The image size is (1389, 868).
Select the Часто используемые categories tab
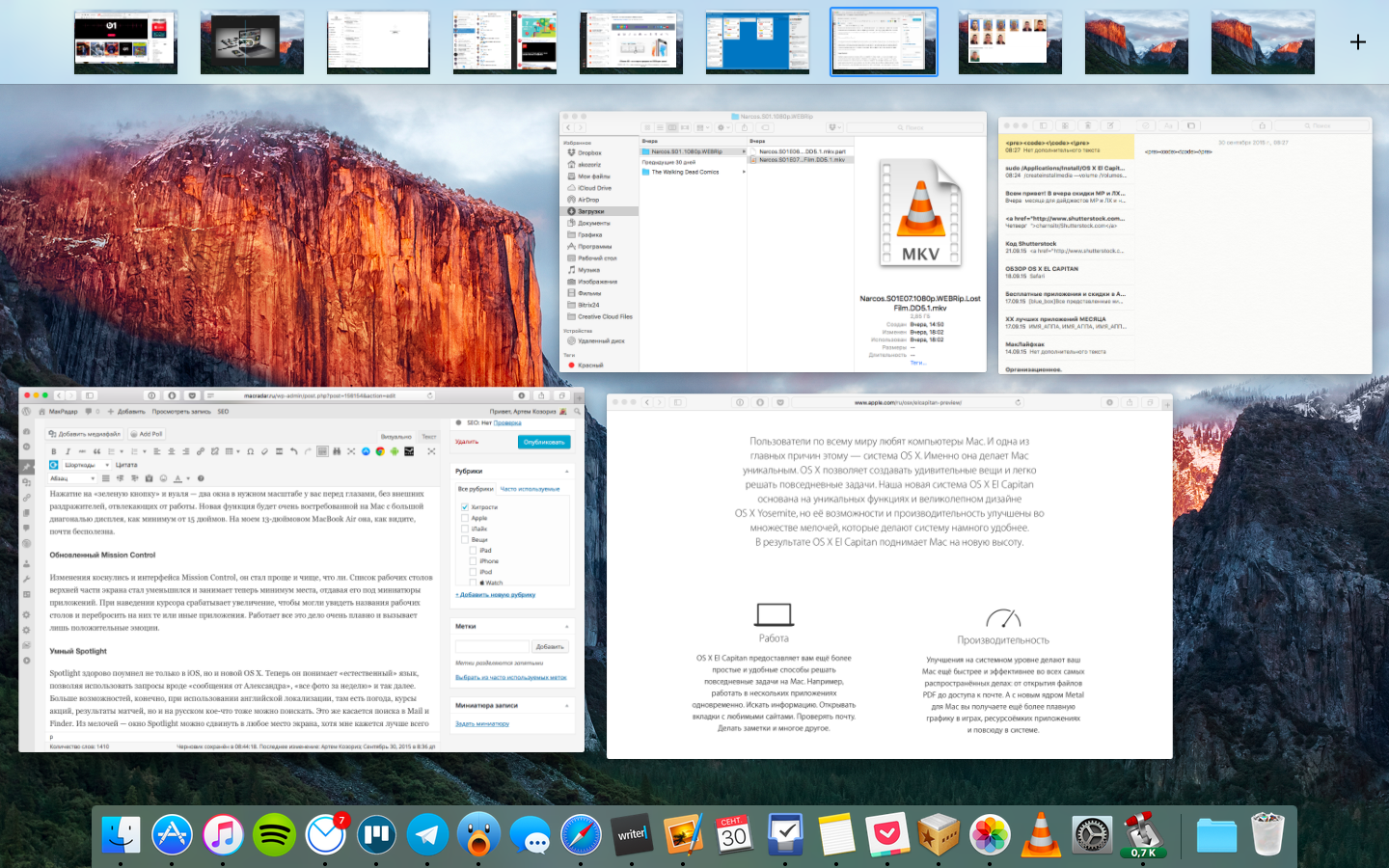530,489
